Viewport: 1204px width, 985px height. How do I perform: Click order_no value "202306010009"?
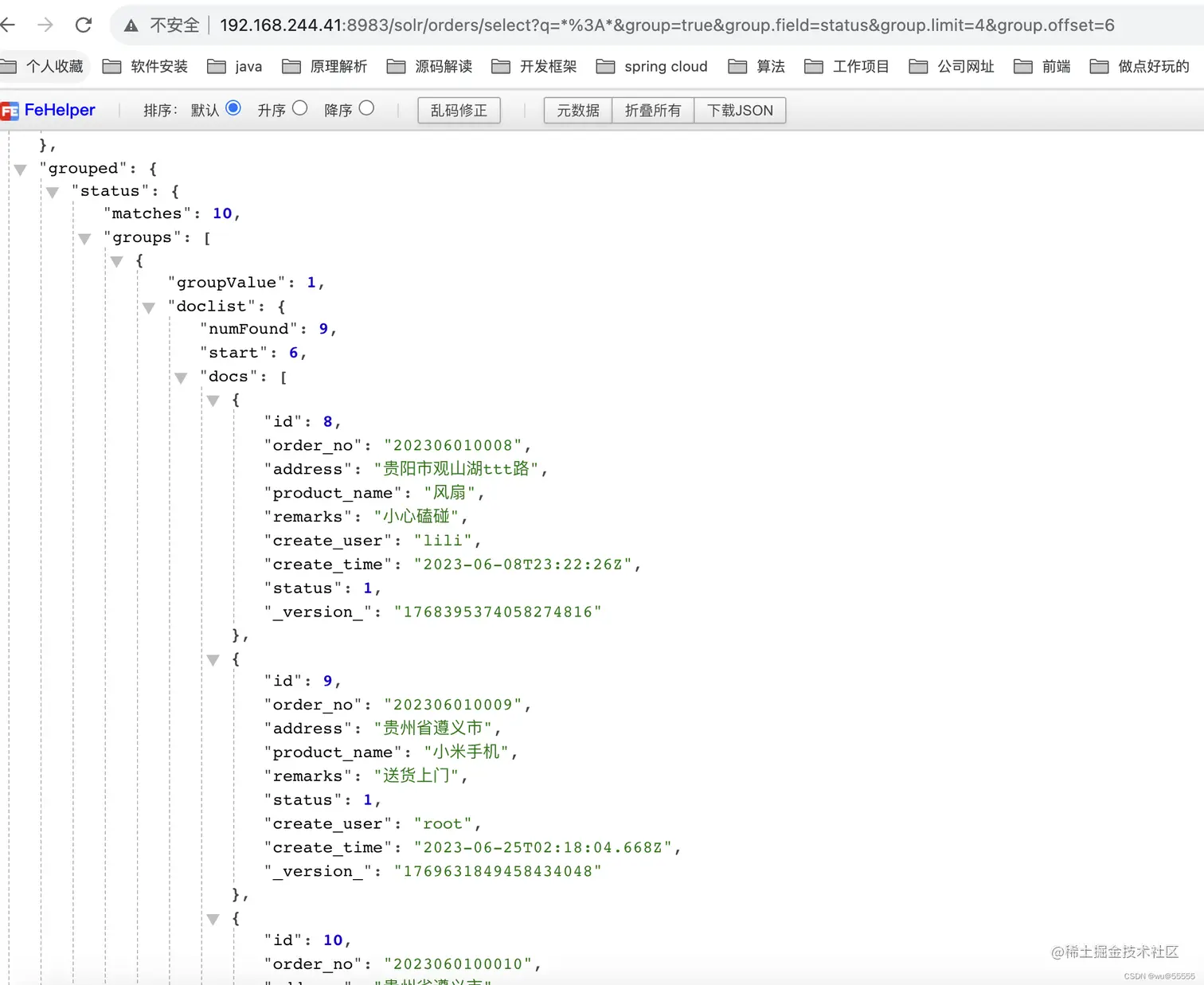(452, 705)
